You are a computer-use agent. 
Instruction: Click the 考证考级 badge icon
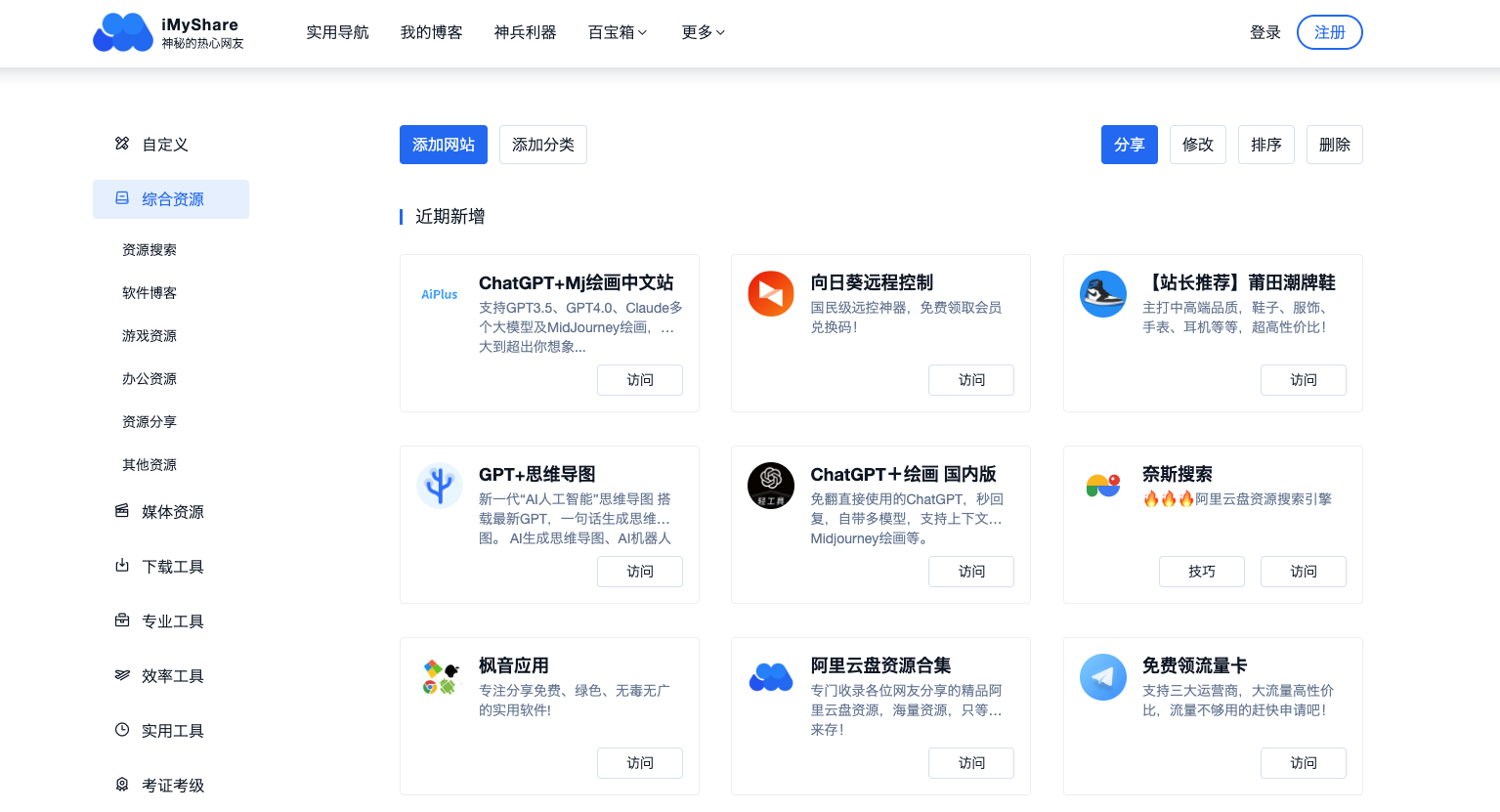click(122, 785)
